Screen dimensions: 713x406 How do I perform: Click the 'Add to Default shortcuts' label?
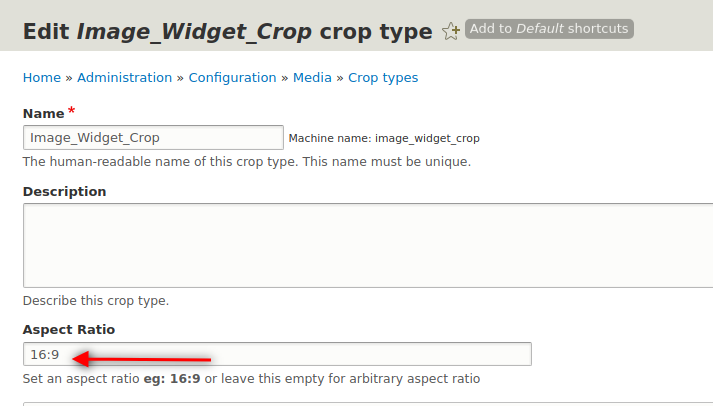pos(549,29)
